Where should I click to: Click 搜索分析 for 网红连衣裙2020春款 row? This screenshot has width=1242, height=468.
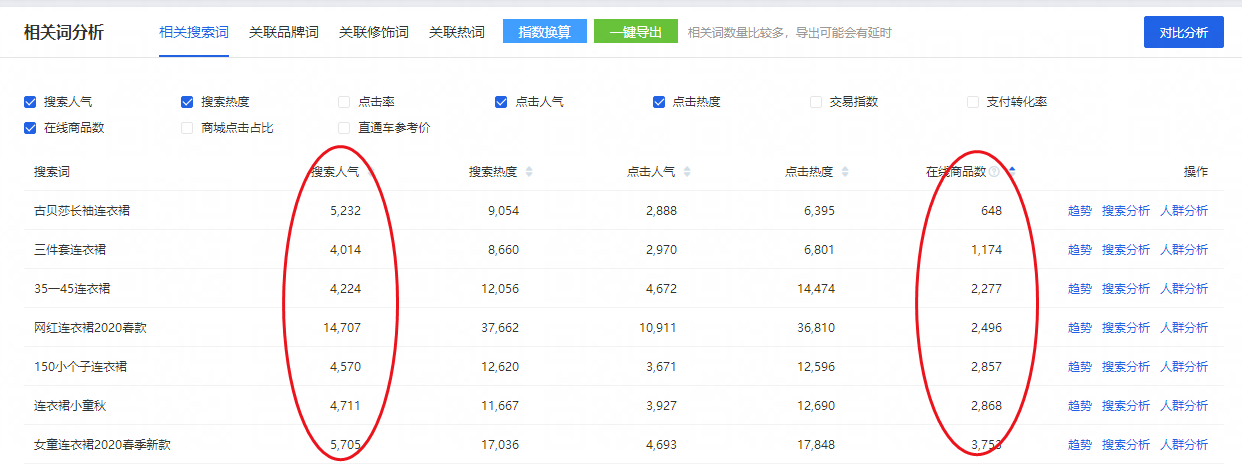pyautogui.click(x=1125, y=328)
